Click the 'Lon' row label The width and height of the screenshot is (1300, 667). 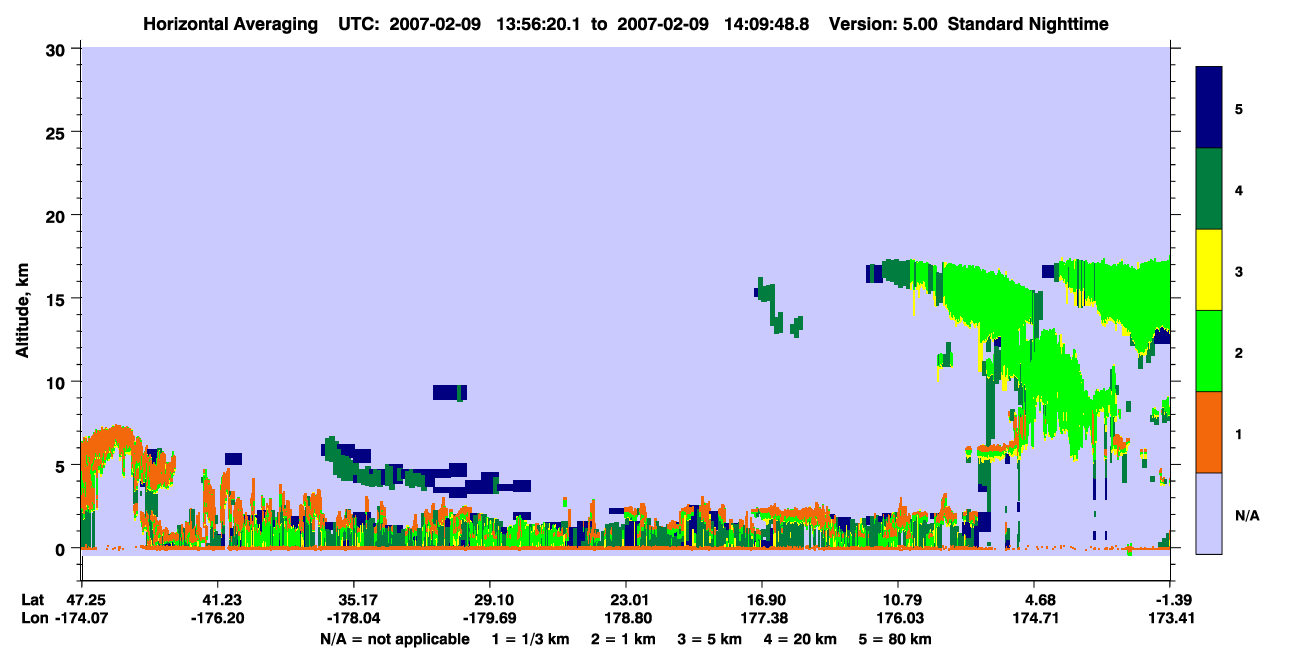pyautogui.click(x=34, y=619)
